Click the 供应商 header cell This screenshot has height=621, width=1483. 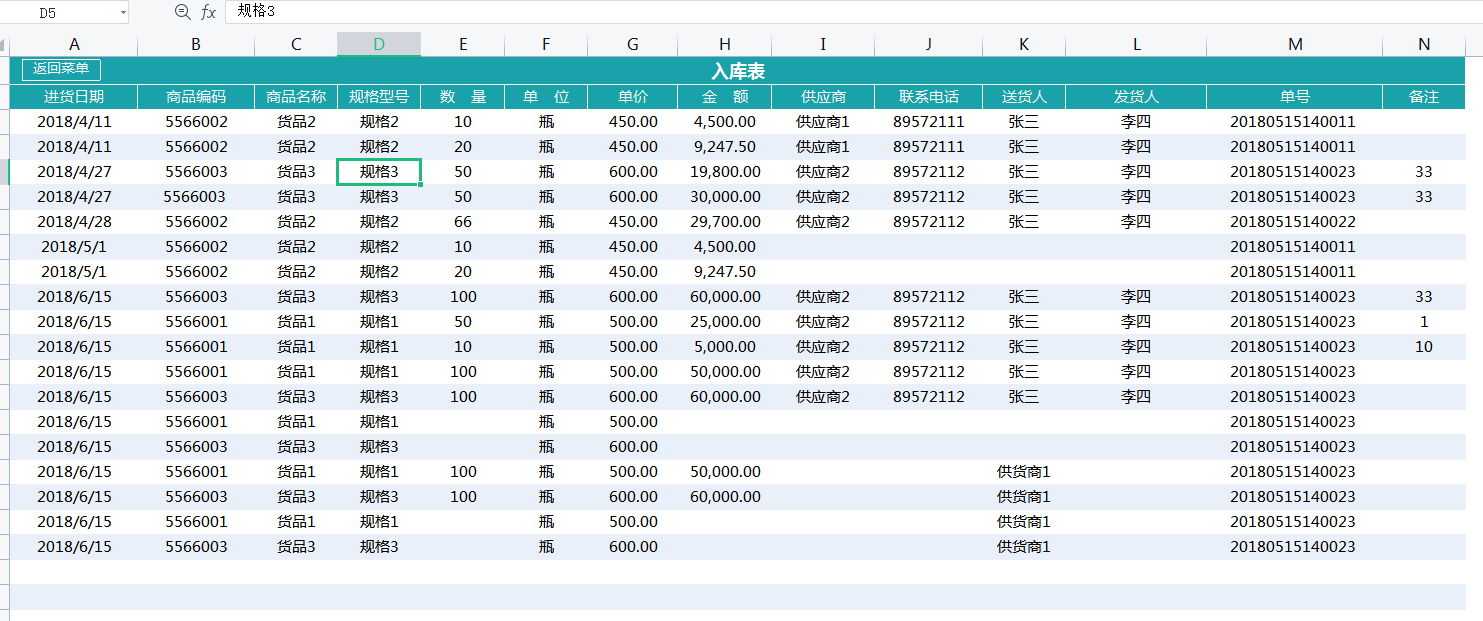pos(823,97)
